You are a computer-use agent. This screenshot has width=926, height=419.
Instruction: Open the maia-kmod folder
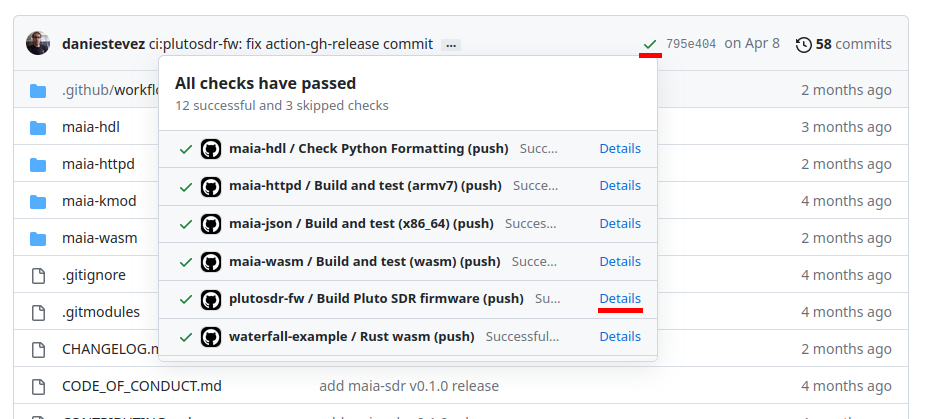click(x=99, y=201)
